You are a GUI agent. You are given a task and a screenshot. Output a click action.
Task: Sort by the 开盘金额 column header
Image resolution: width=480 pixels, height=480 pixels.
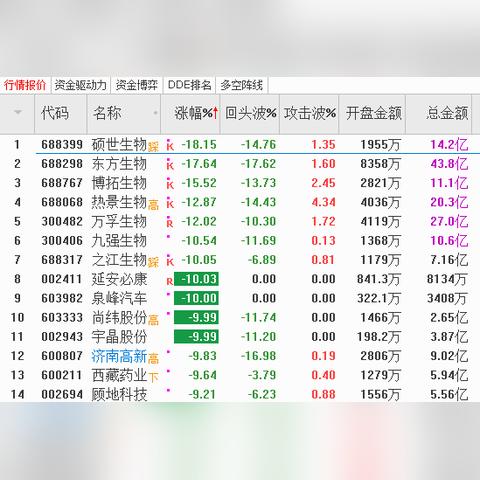coord(374,113)
